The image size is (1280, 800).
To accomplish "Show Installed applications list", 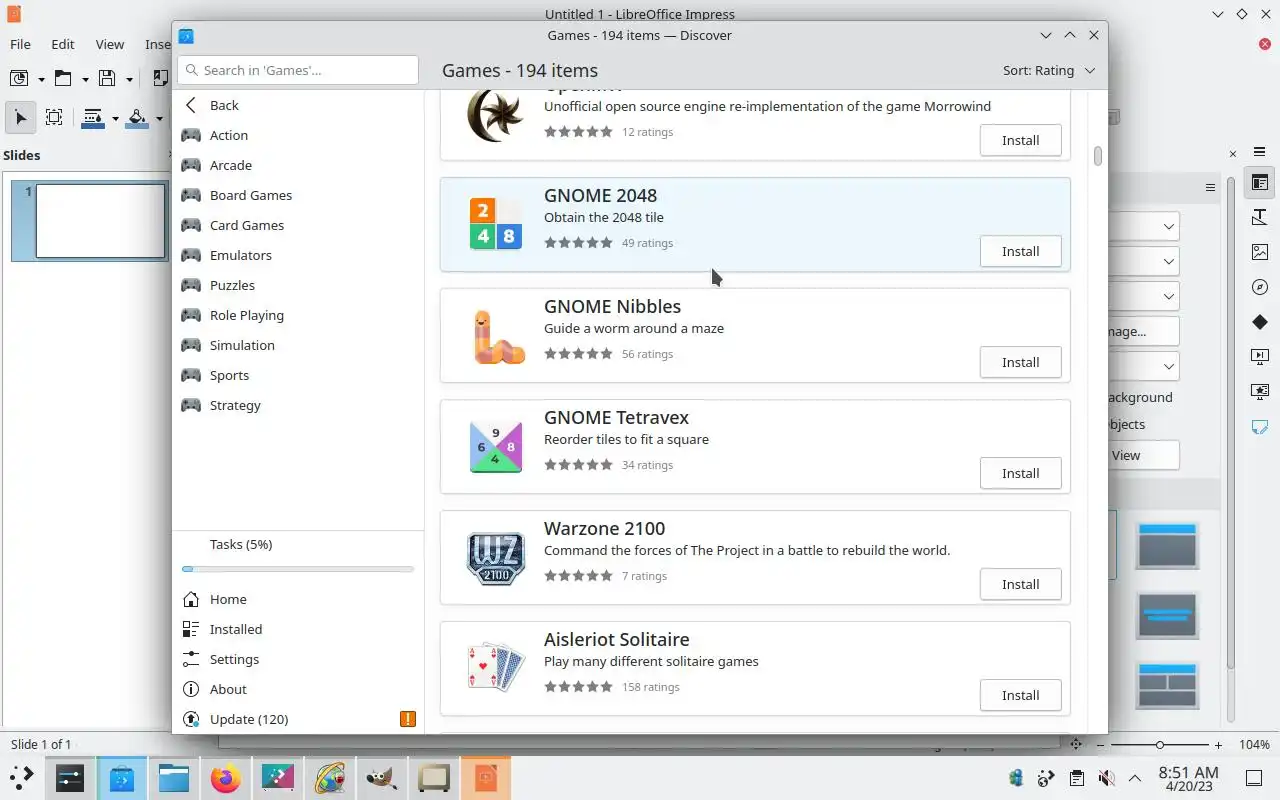I will (x=298, y=629).
